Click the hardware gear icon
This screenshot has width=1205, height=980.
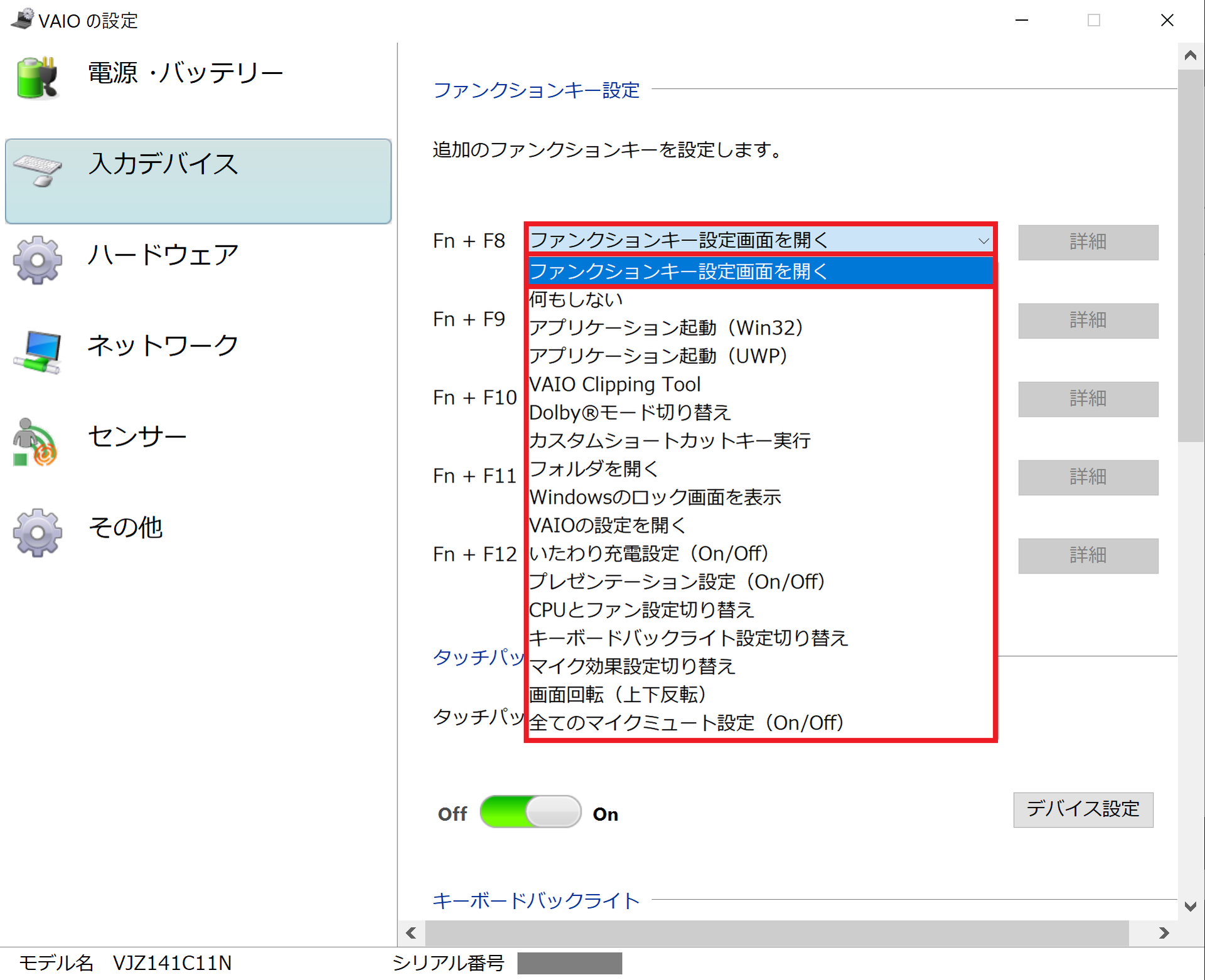(38, 260)
